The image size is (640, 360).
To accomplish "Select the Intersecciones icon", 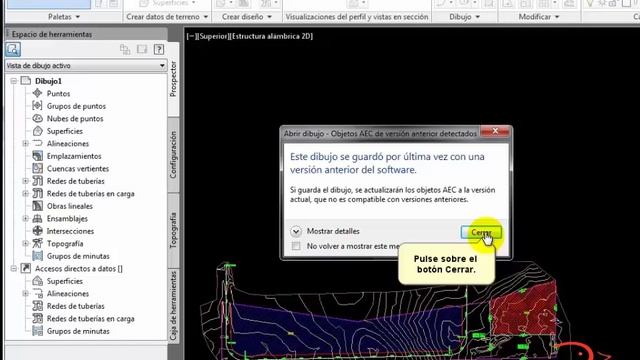I will click(x=38, y=231).
